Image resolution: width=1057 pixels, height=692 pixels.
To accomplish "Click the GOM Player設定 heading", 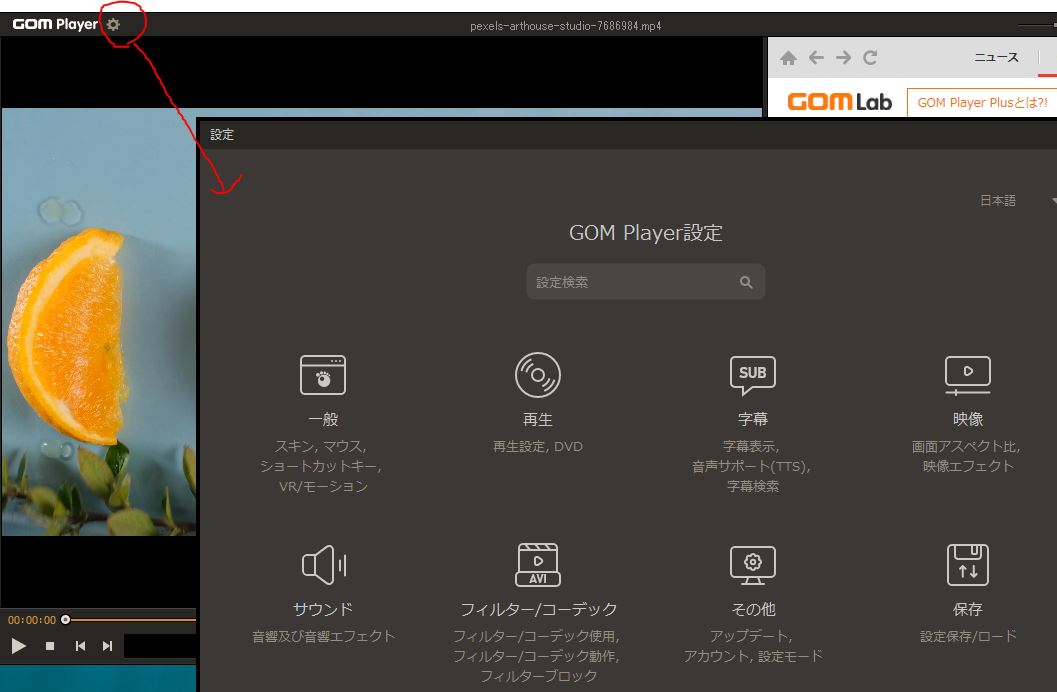I will pos(645,232).
